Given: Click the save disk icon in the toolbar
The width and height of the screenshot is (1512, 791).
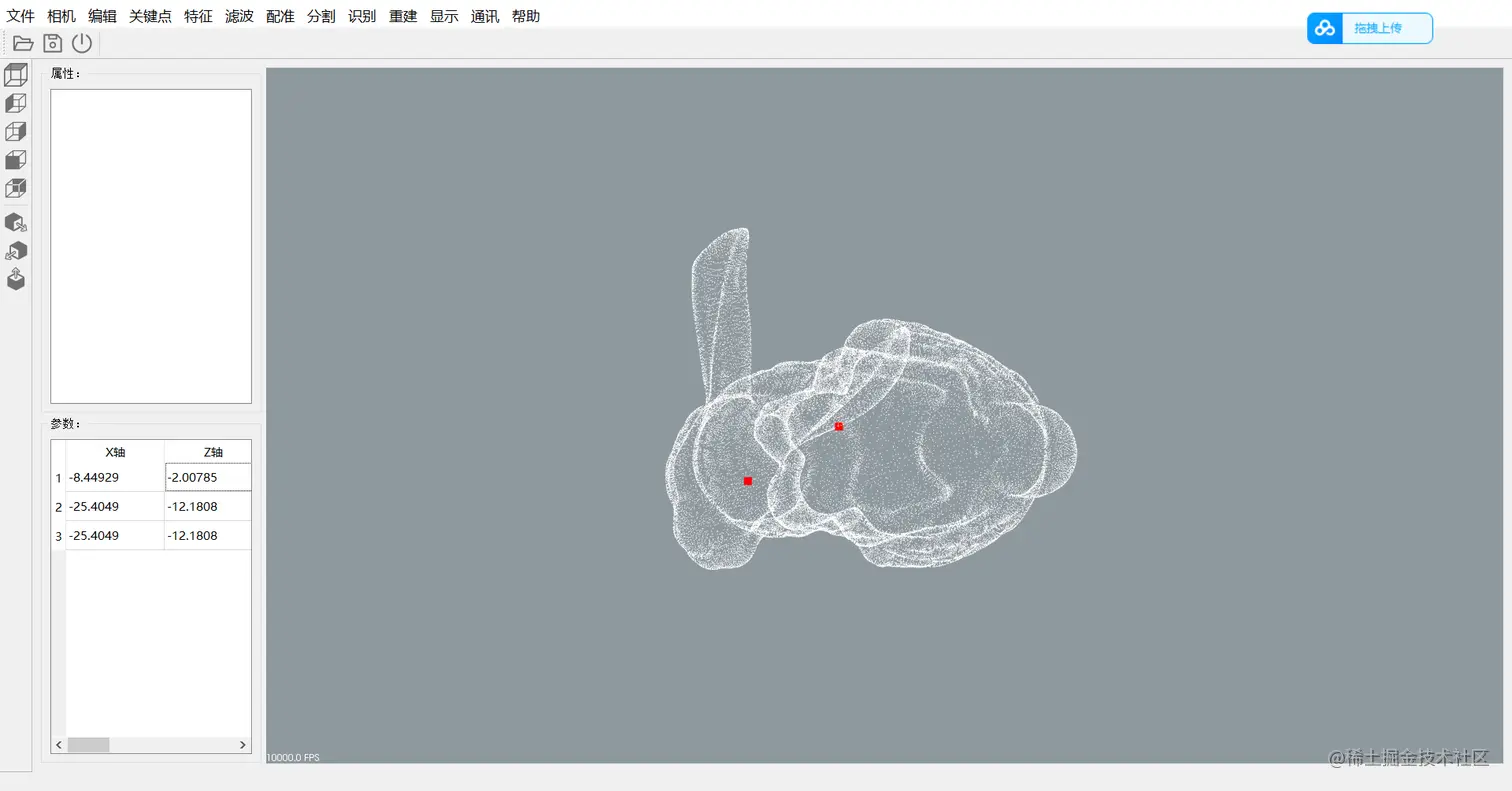Looking at the screenshot, I should [x=53, y=43].
